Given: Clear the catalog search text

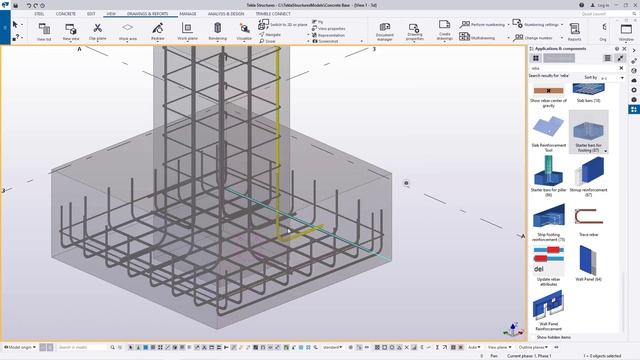Looking at the screenshot, I should tap(621, 68).
